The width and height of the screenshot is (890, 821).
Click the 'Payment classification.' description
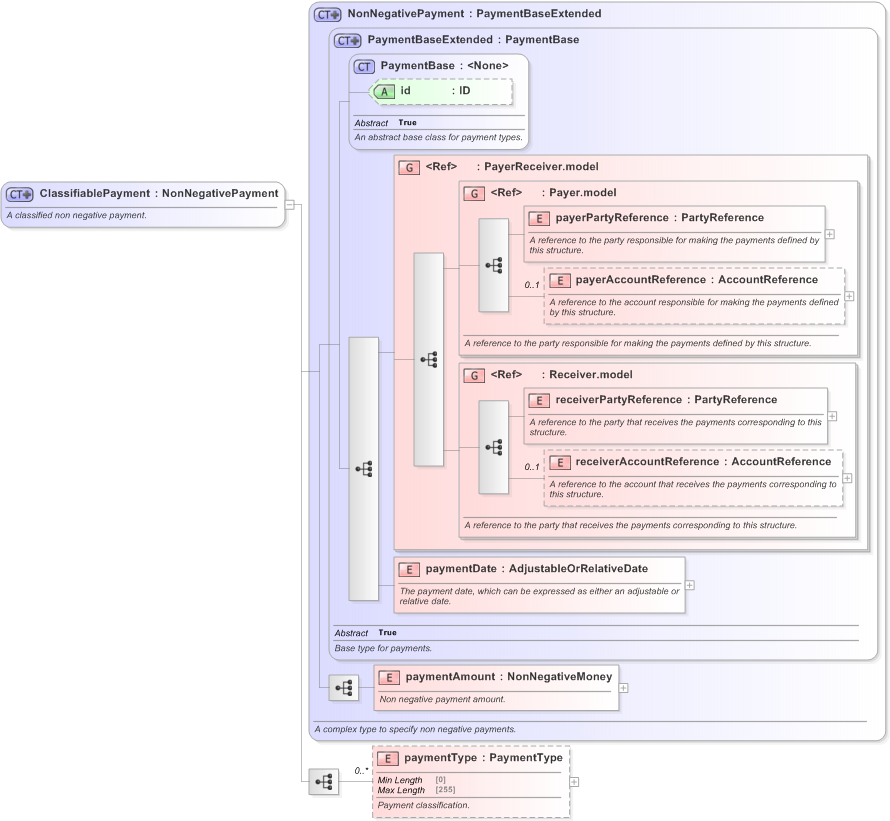click(x=423, y=806)
